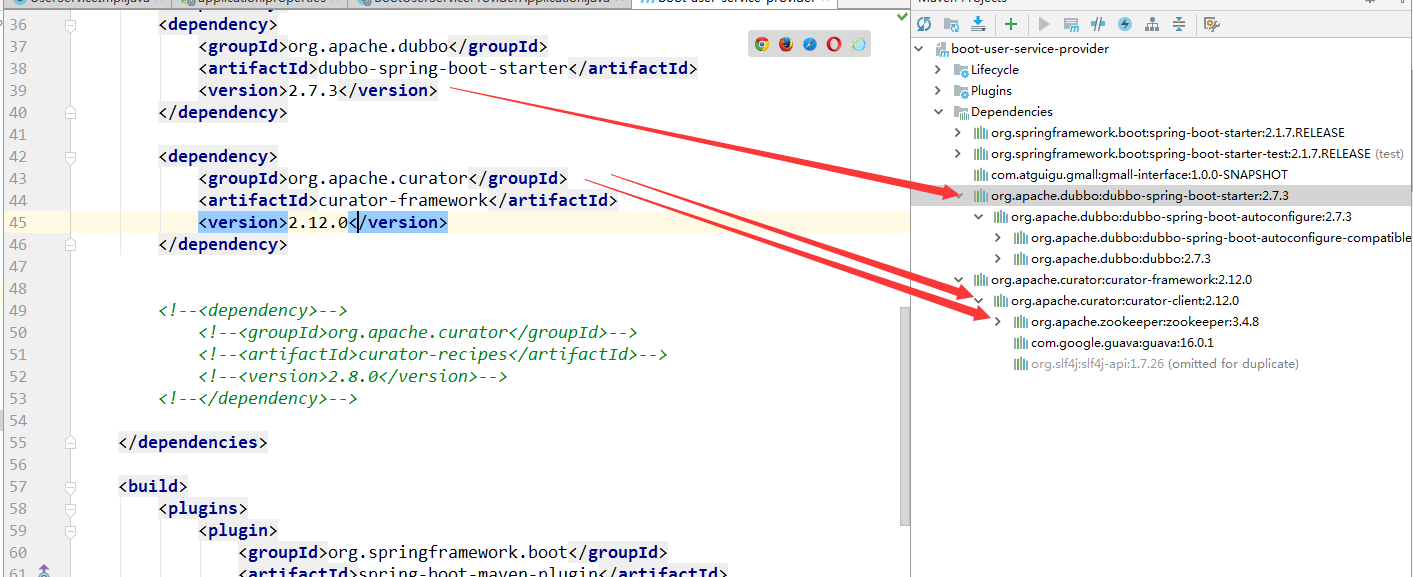Image resolution: width=1413 pixels, height=577 pixels.
Task: Collapse the Dependencies node
Action: [938, 111]
